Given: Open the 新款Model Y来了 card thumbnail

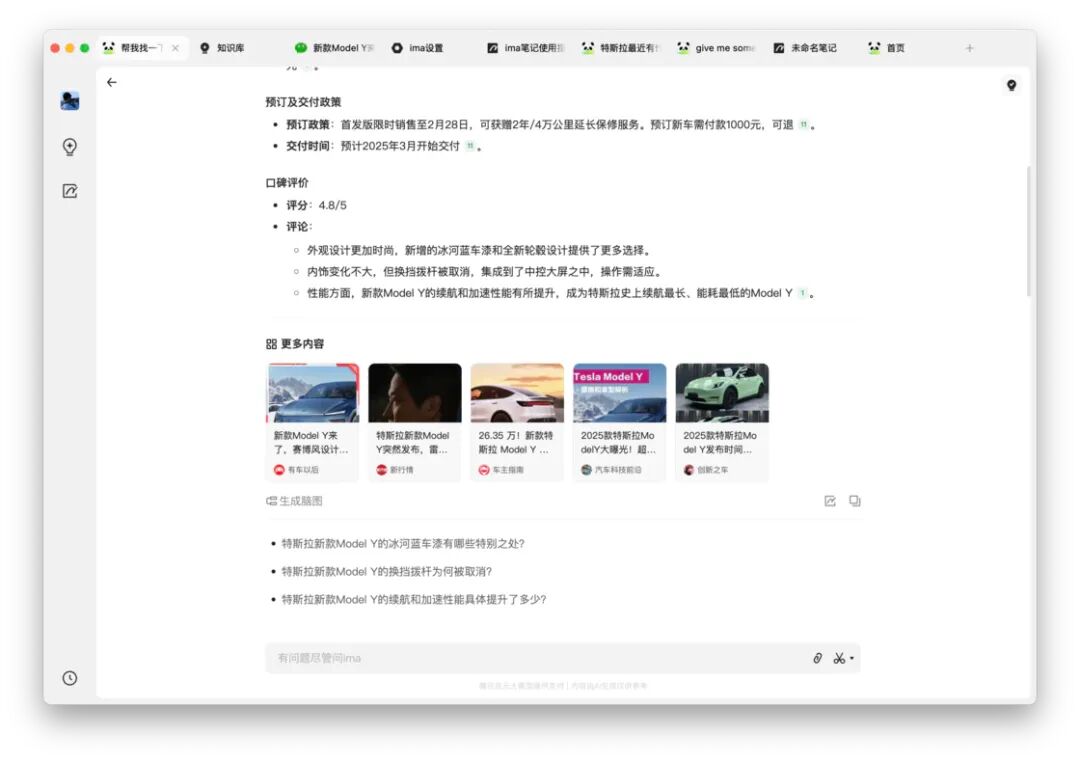Looking at the screenshot, I should point(313,393).
